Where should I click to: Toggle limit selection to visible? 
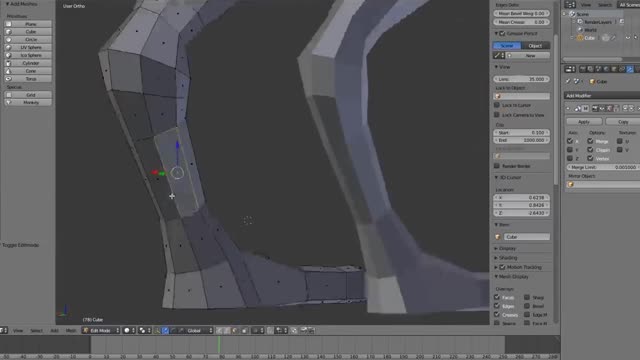coord(244,331)
